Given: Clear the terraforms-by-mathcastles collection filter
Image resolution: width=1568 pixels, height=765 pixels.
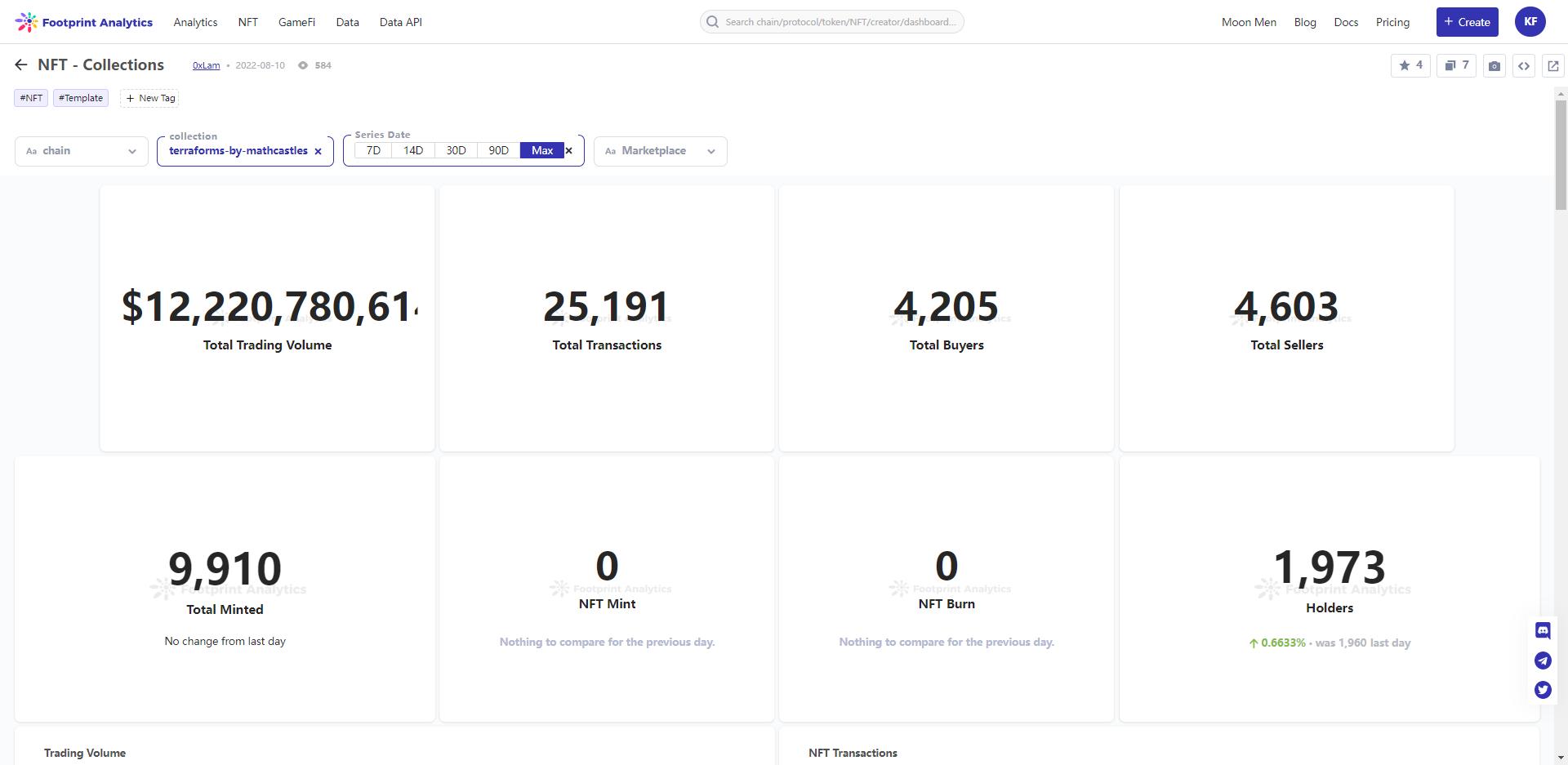Looking at the screenshot, I should click(318, 152).
